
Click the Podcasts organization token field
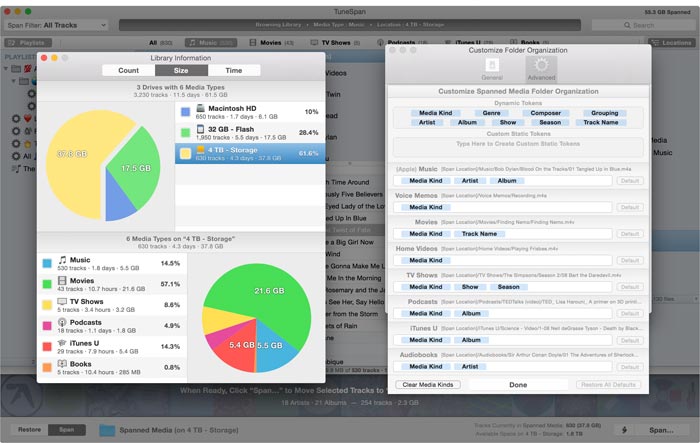tap(502, 313)
